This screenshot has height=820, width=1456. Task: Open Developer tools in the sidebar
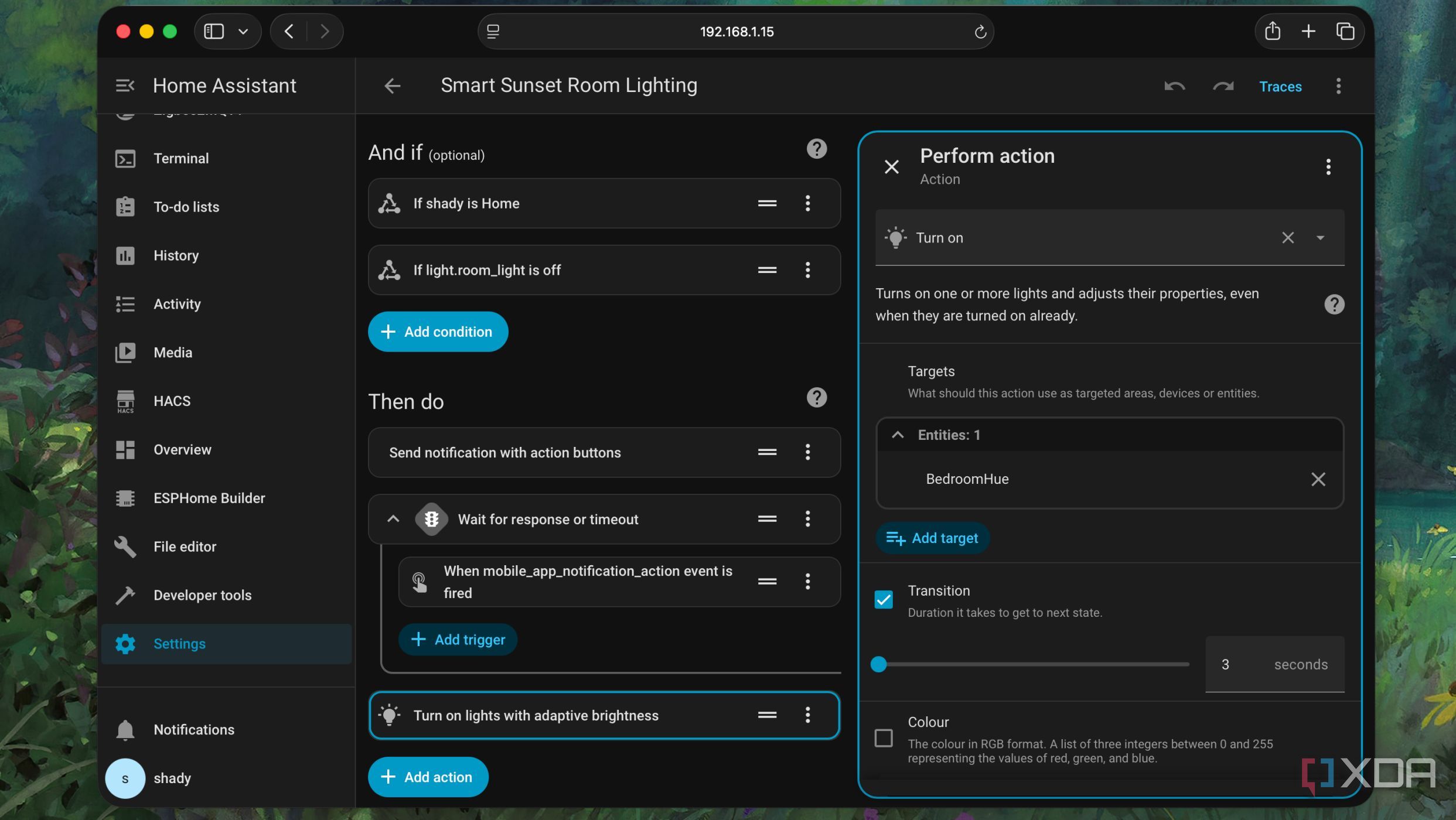[x=226, y=596]
